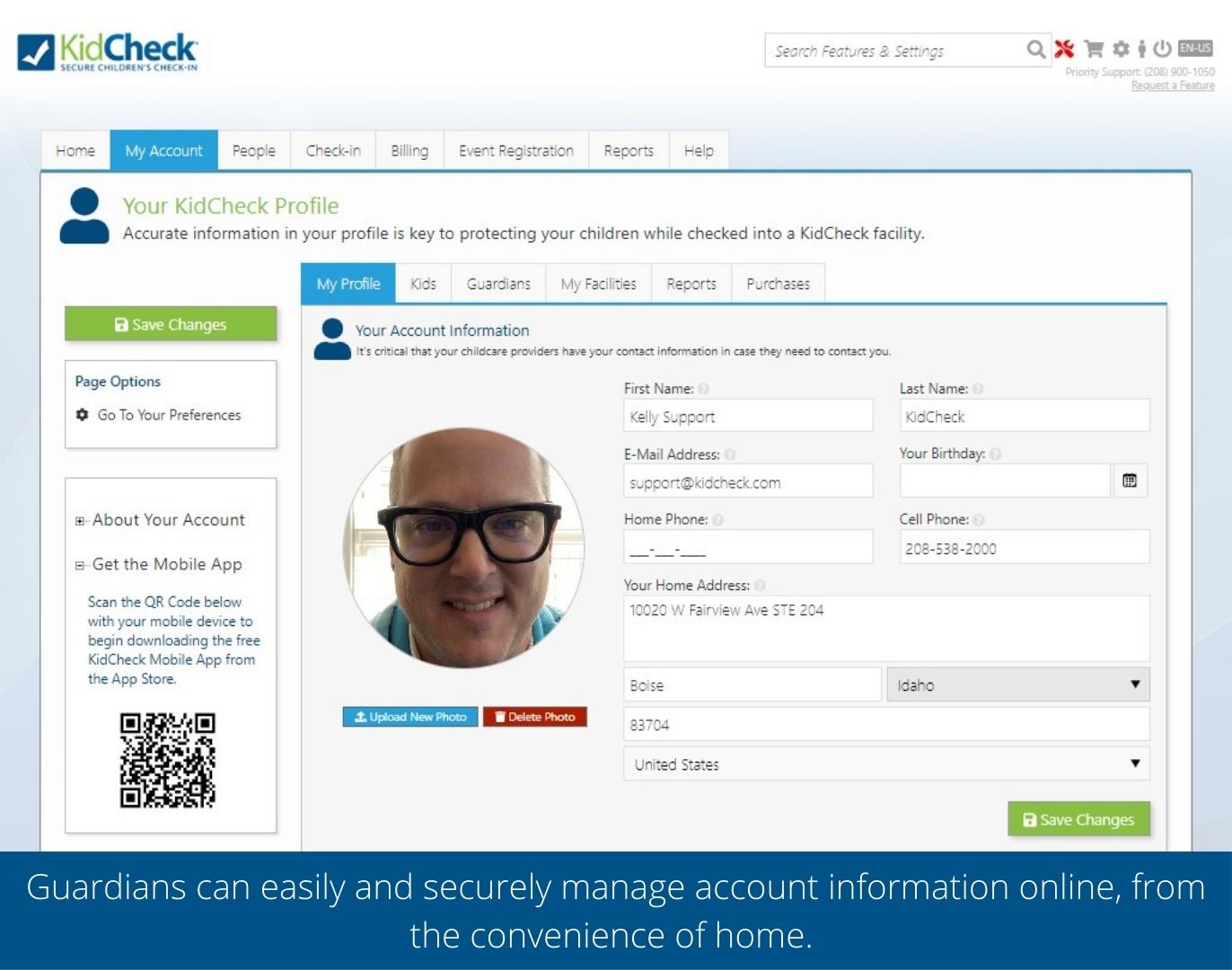
Task: Click Save Changes below address form
Action: tap(1078, 819)
